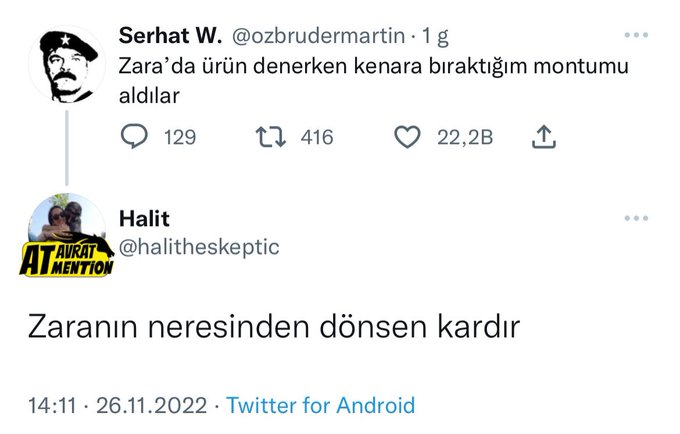Go to the @ozbrudermartin handle
This screenshot has height=434, width=680.
click(320, 36)
